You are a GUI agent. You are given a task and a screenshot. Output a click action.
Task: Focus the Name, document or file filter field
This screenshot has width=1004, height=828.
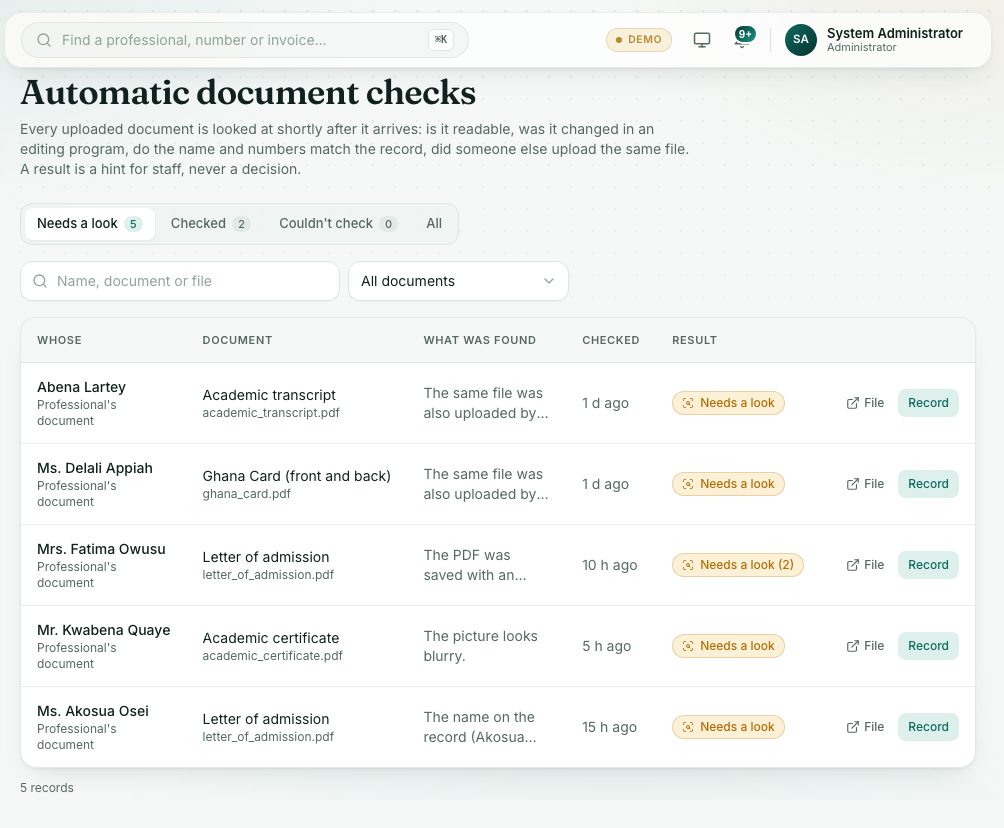(180, 281)
